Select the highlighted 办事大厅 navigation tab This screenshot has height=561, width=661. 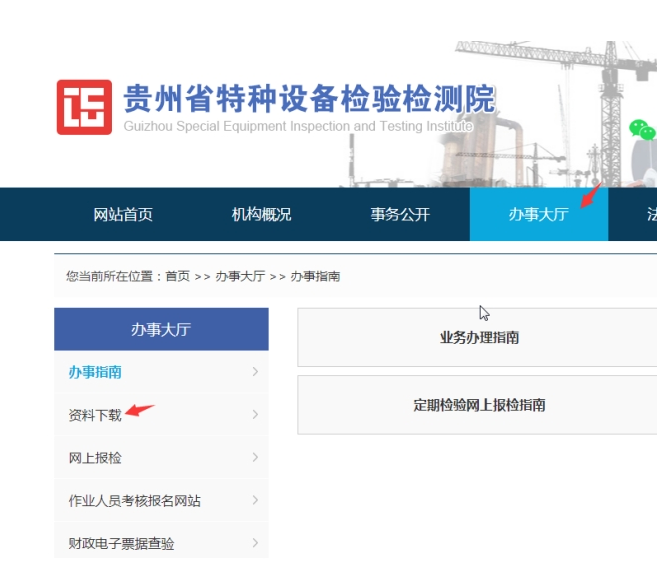pos(538,215)
